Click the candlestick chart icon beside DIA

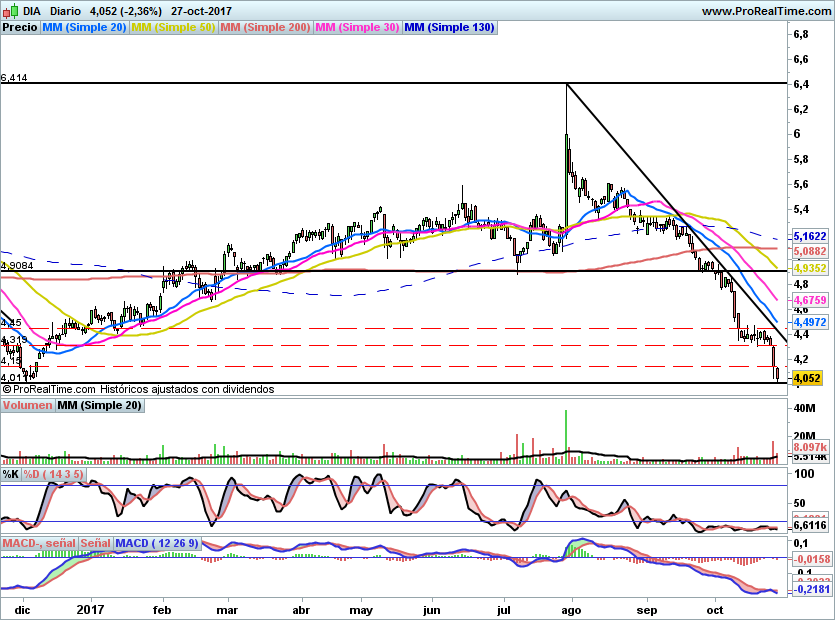11,11
